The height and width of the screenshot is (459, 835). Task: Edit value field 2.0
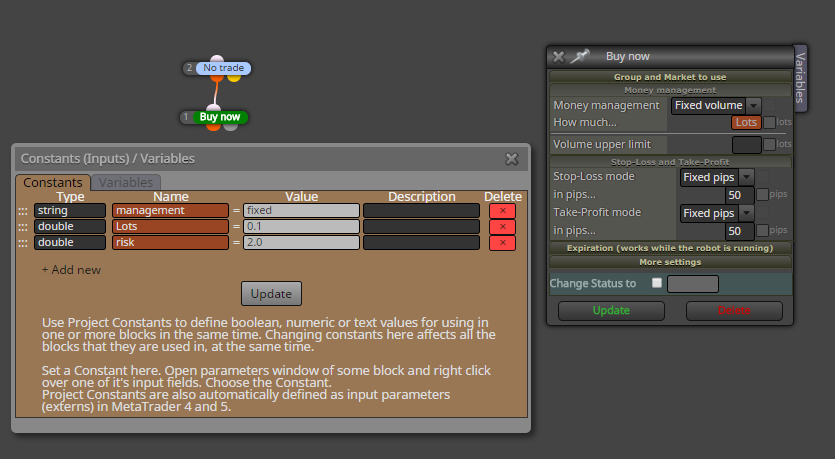point(301,243)
